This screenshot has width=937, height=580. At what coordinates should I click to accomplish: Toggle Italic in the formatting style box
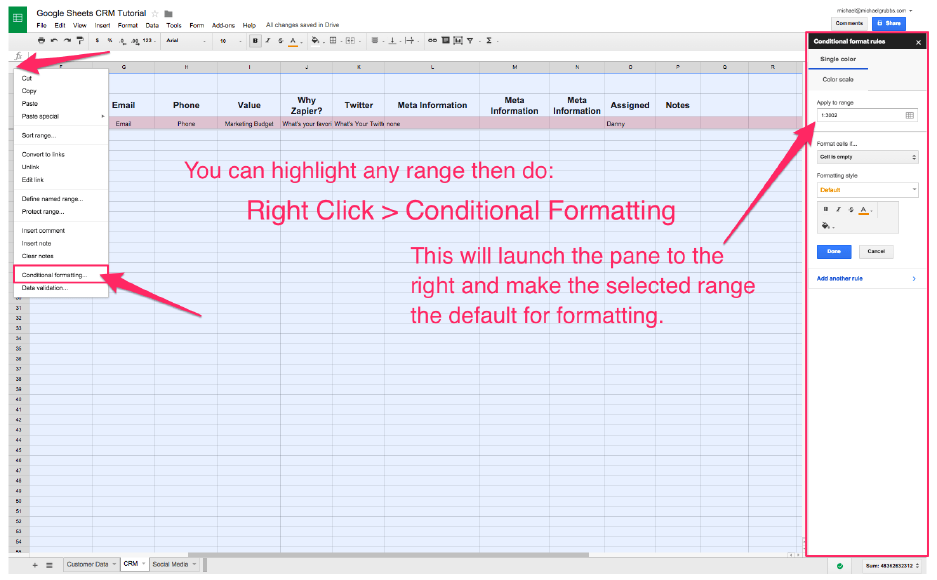tap(838, 210)
